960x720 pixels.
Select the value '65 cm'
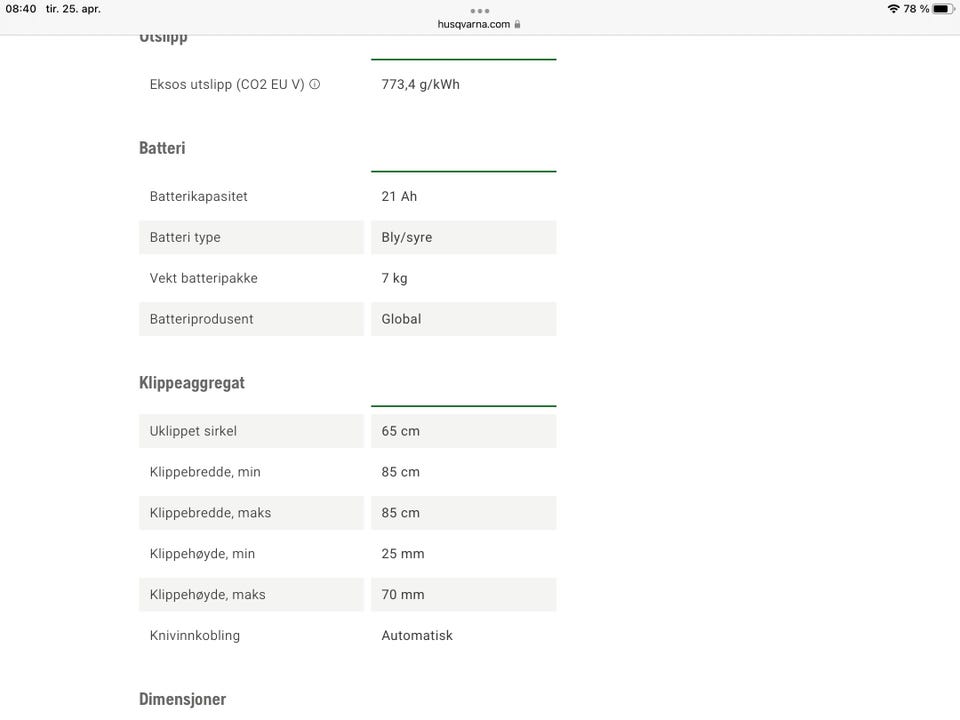click(x=401, y=431)
